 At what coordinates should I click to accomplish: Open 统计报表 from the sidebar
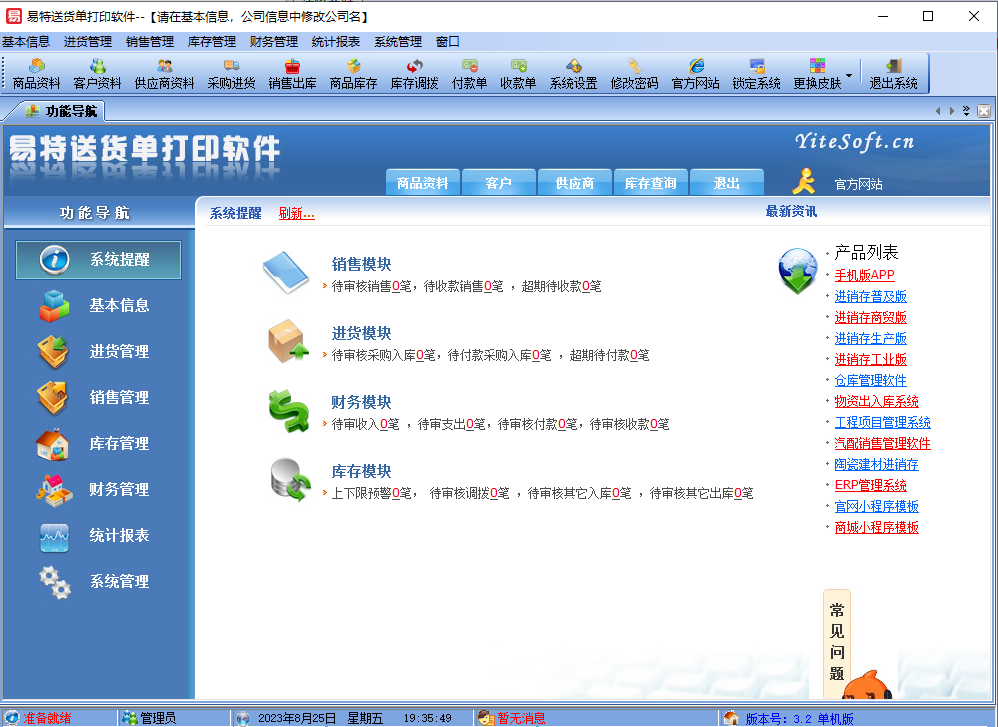(x=97, y=536)
